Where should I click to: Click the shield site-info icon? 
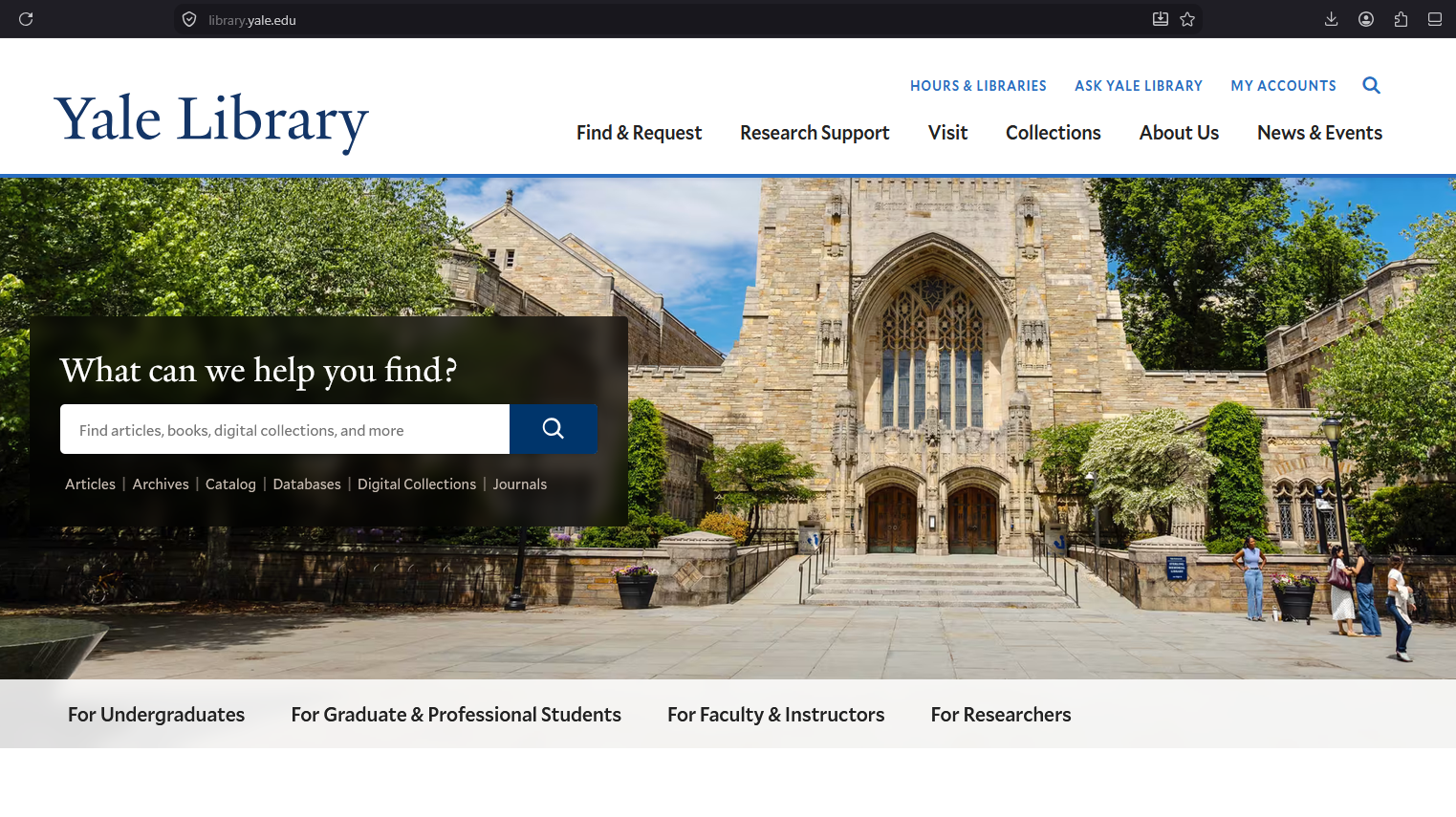click(189, 19)
